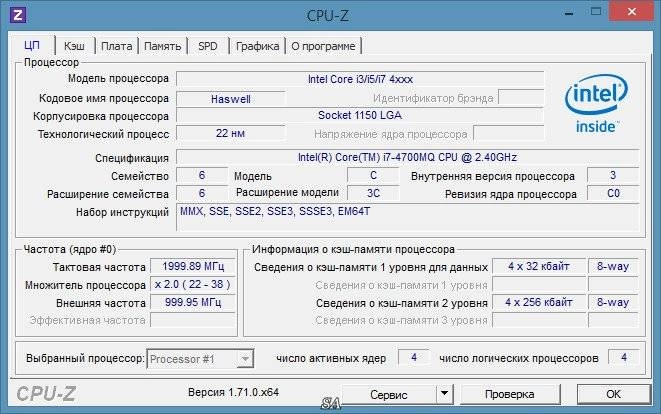Minimize the CPU-Z window
Image resolution: width=661 pixels, height=414 pixels.
(x=569, y=13)
